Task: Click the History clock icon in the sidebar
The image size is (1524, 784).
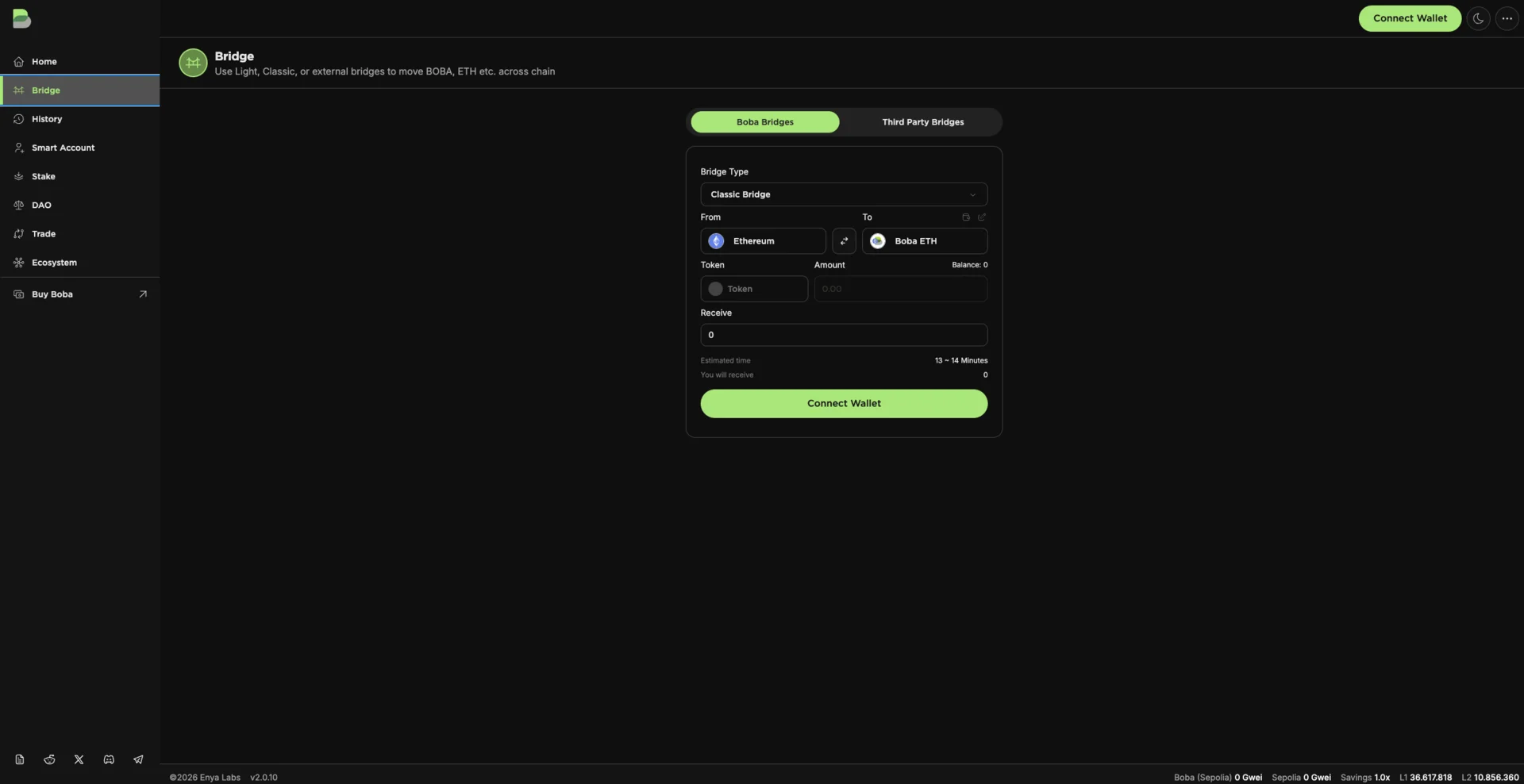Action: click(19, 119)
